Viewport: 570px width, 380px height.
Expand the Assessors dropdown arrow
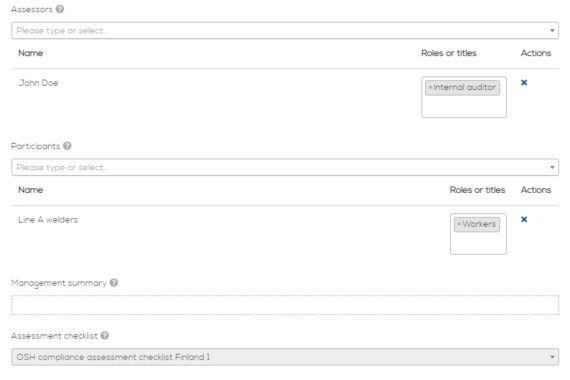coord(552,31)
